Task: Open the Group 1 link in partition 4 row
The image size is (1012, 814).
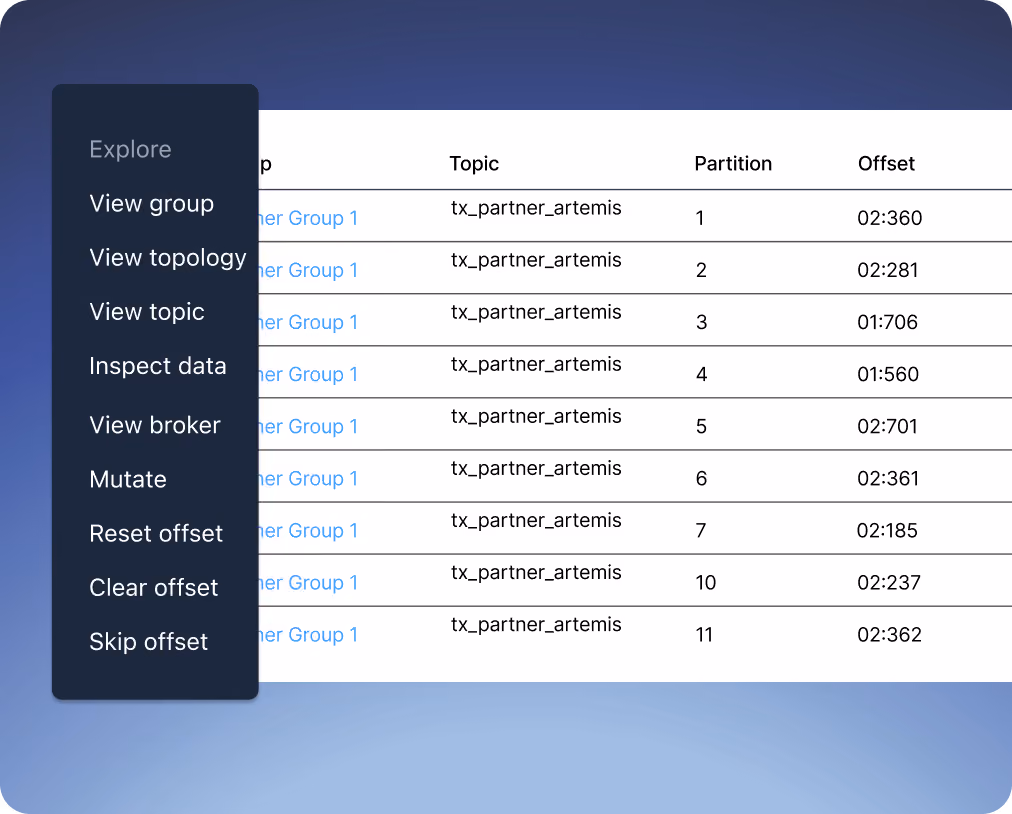Action: (x=309, y=374)
